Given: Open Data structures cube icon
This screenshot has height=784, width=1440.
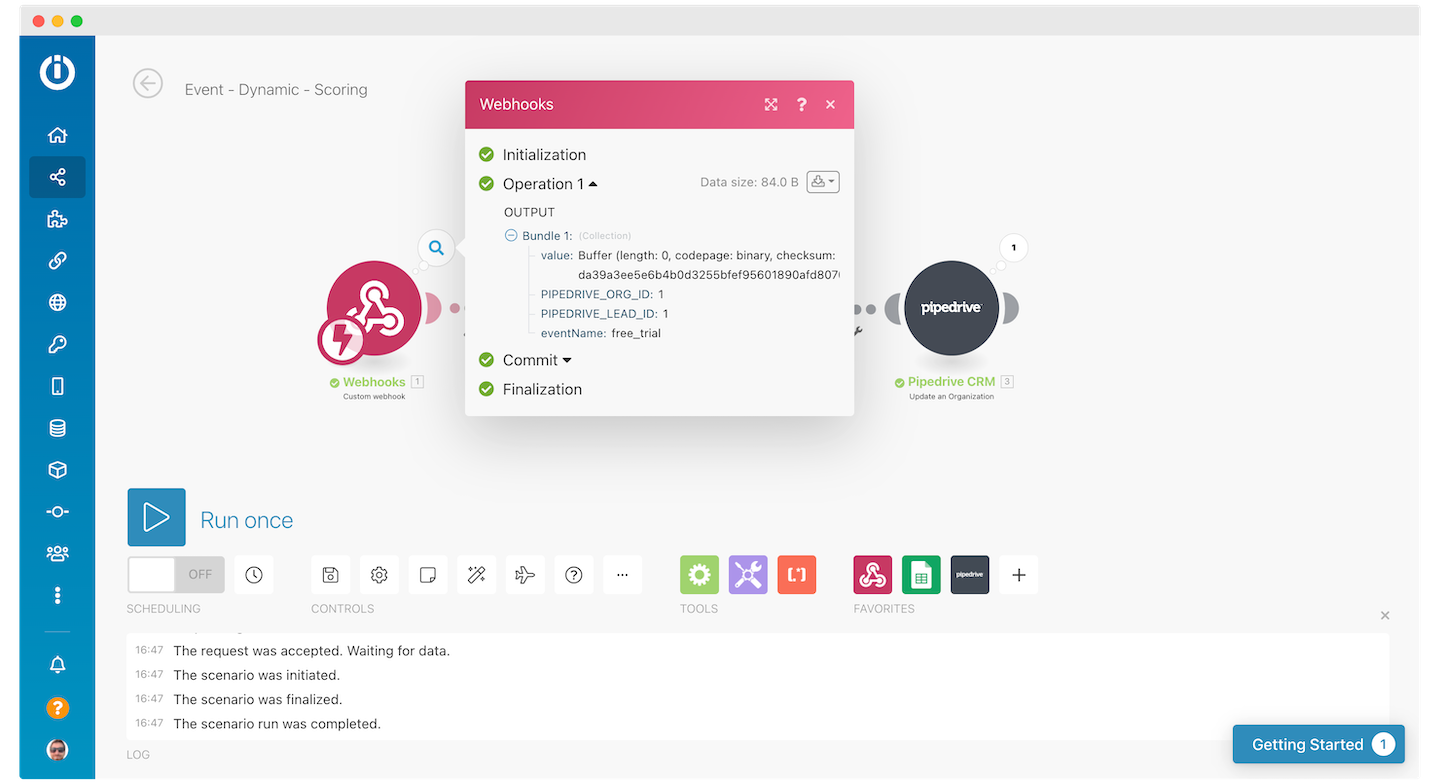Looking at the screenshot, I should pos(57,470).
